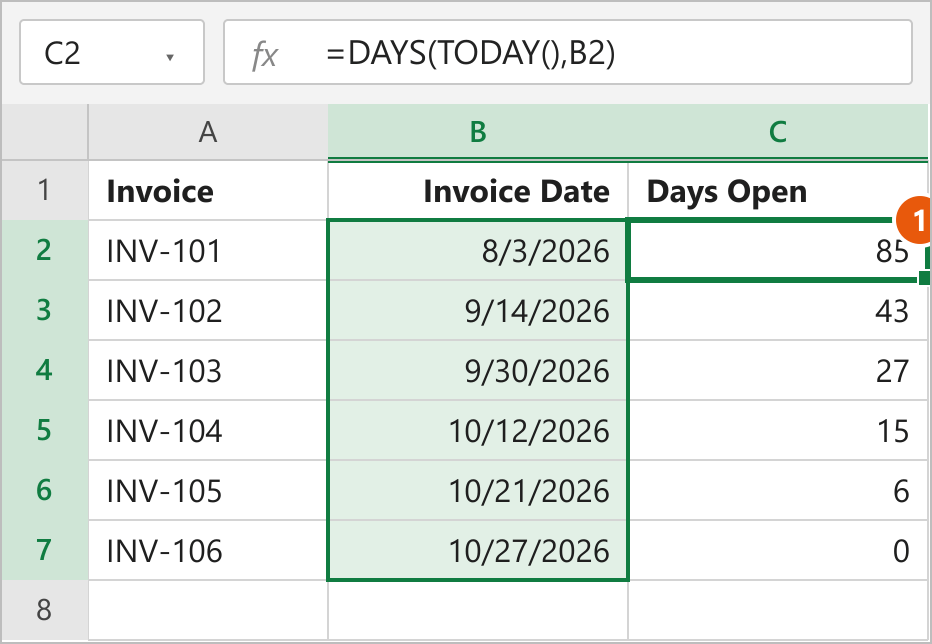Select row 3 header

point(45,310)
